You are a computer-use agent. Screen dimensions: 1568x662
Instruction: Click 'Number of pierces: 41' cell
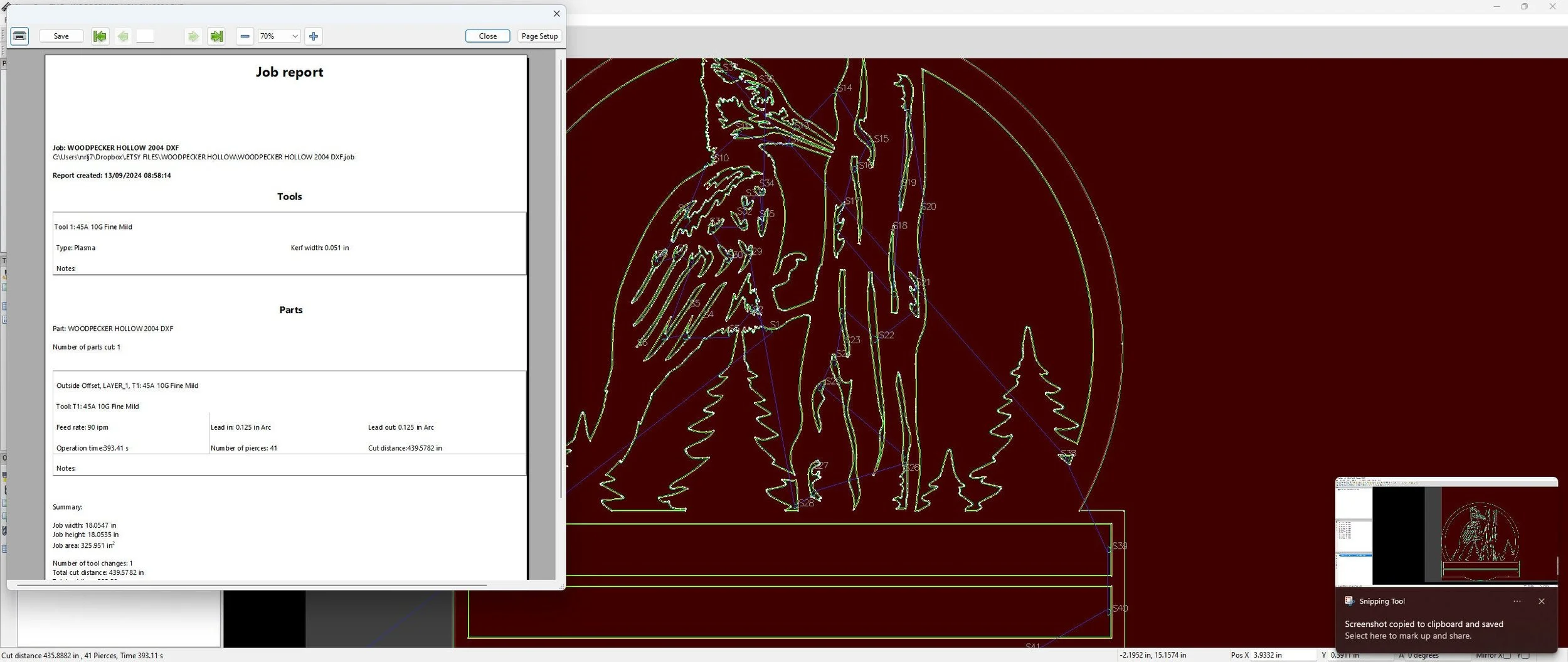point(244,448)
